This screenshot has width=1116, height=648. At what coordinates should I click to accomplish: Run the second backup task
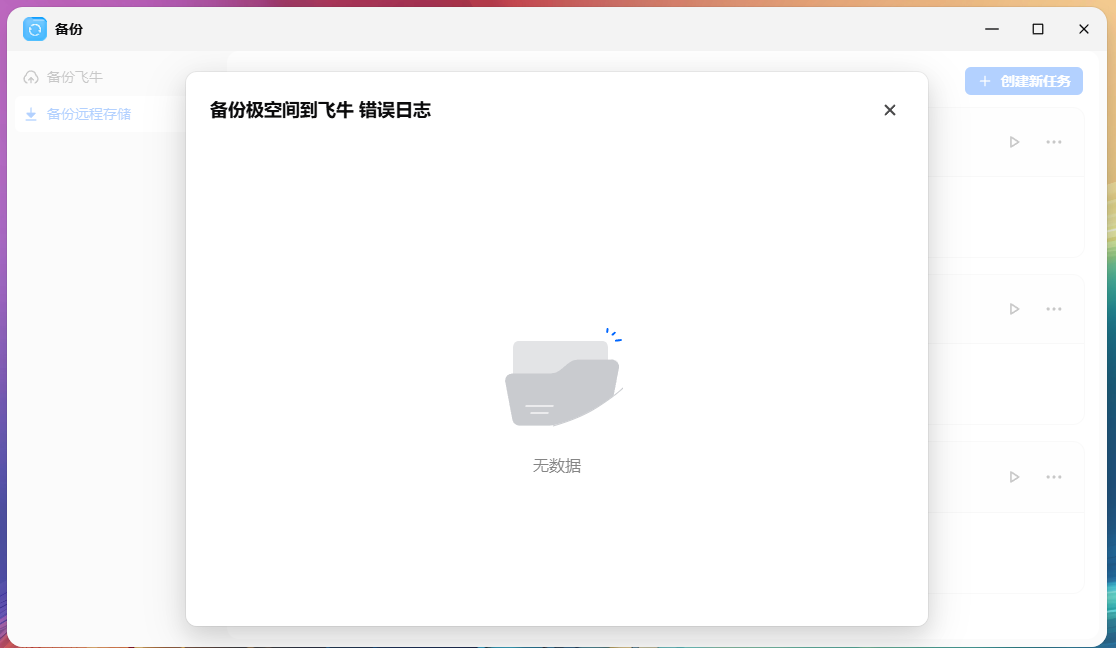coord(1014,309)
